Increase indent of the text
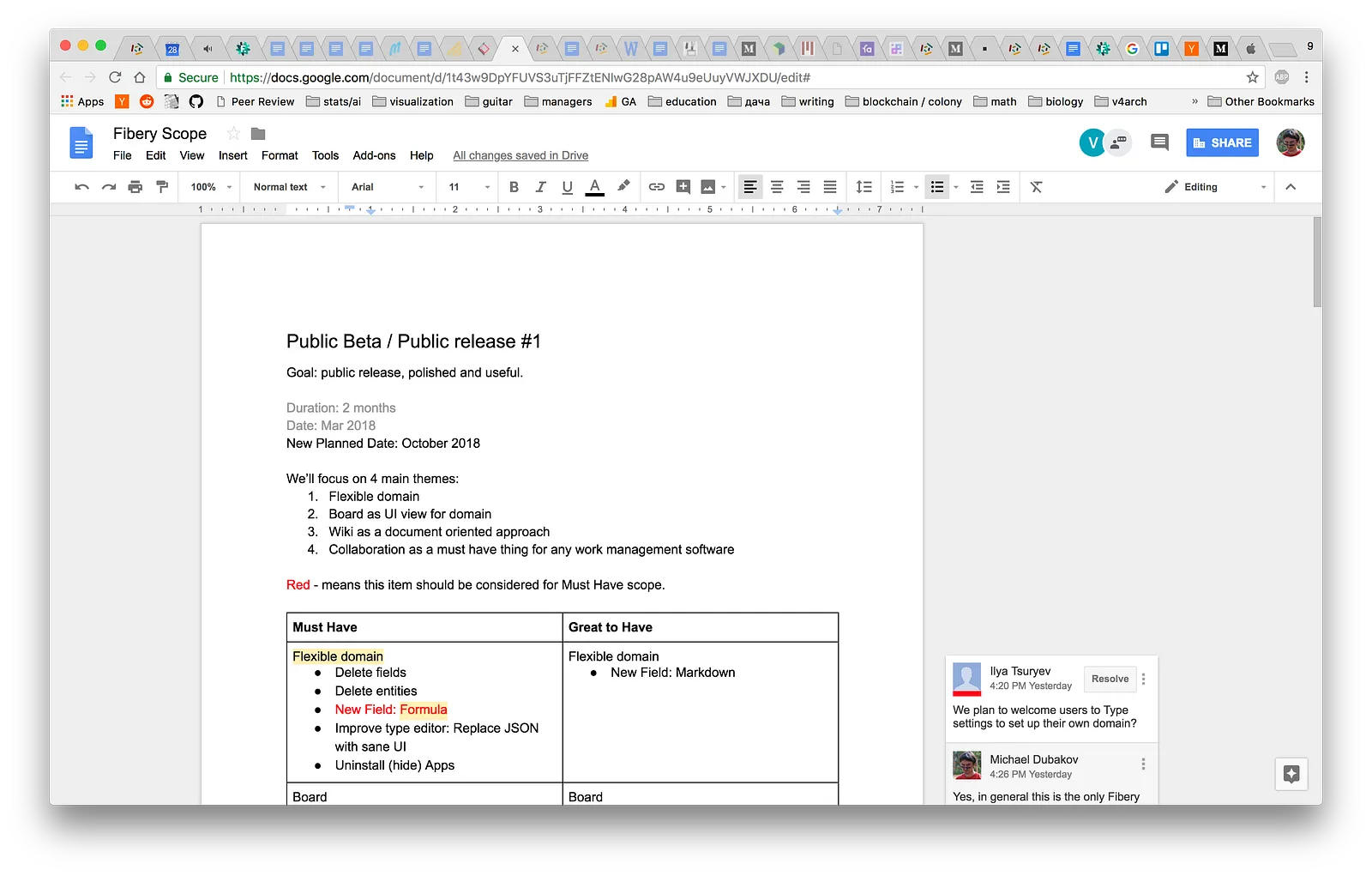 pos(1003,187)
